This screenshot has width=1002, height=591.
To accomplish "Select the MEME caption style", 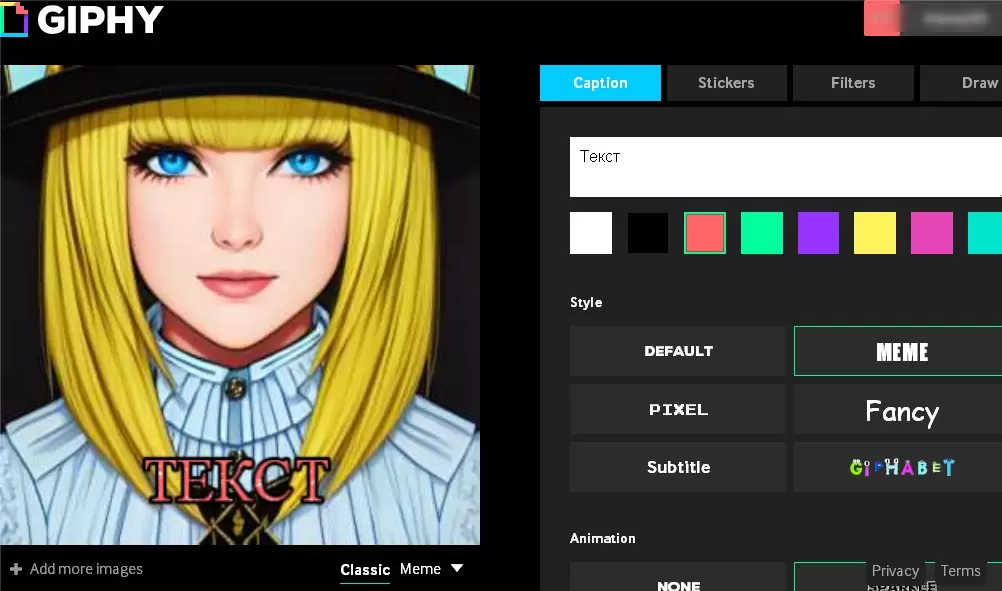I will click(902, 352).
